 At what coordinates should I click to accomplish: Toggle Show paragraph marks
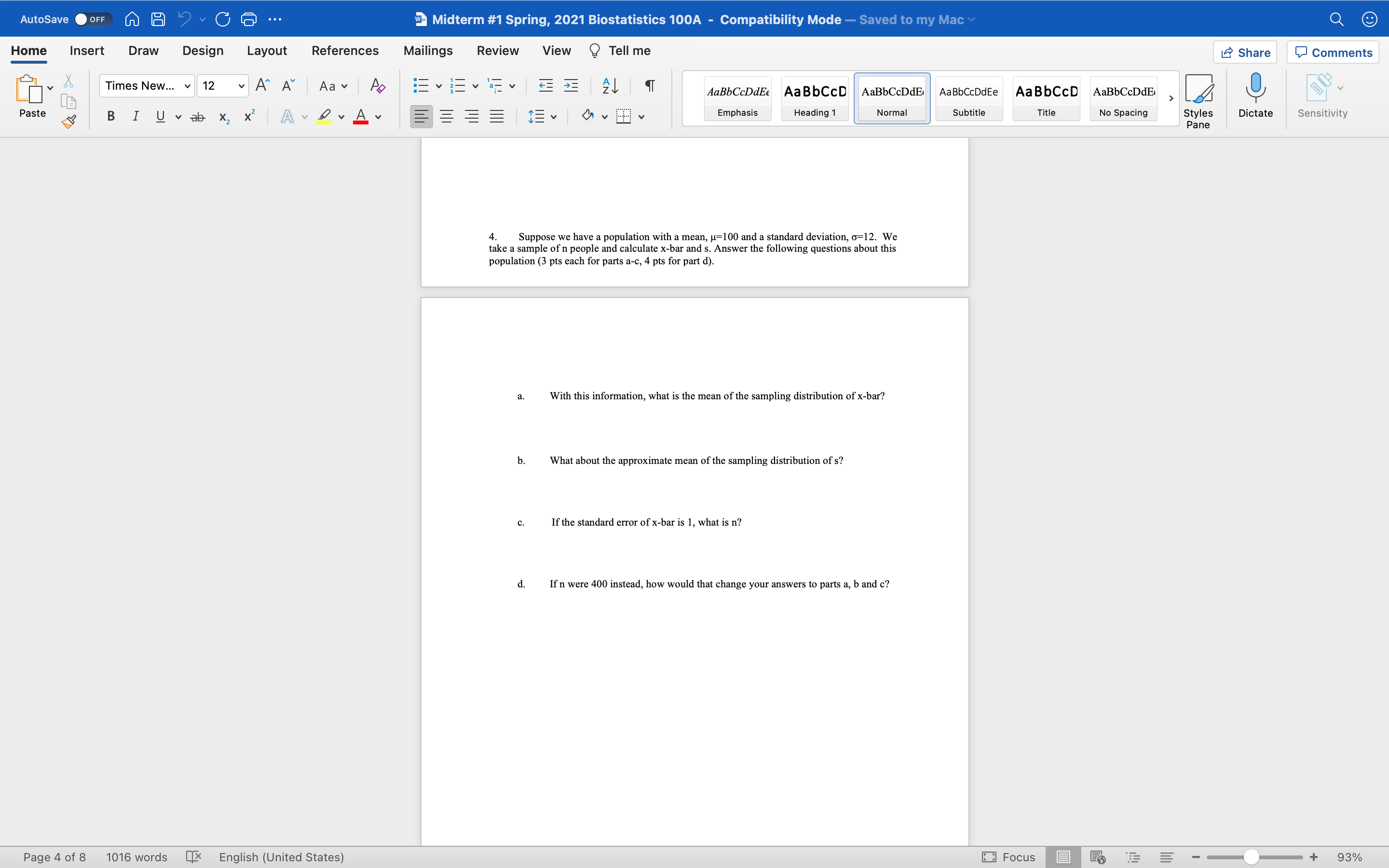[649, 85]
